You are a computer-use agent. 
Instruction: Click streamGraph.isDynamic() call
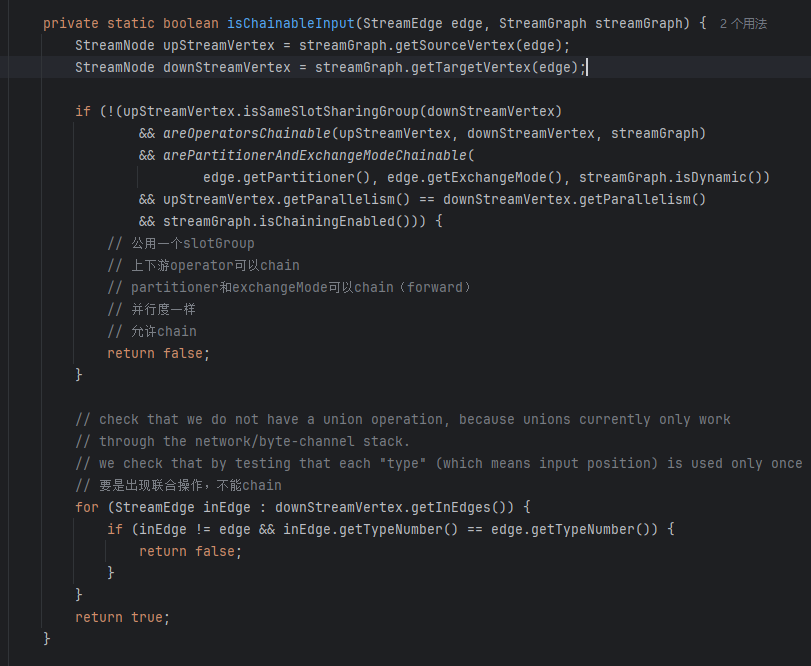point(670,177)
